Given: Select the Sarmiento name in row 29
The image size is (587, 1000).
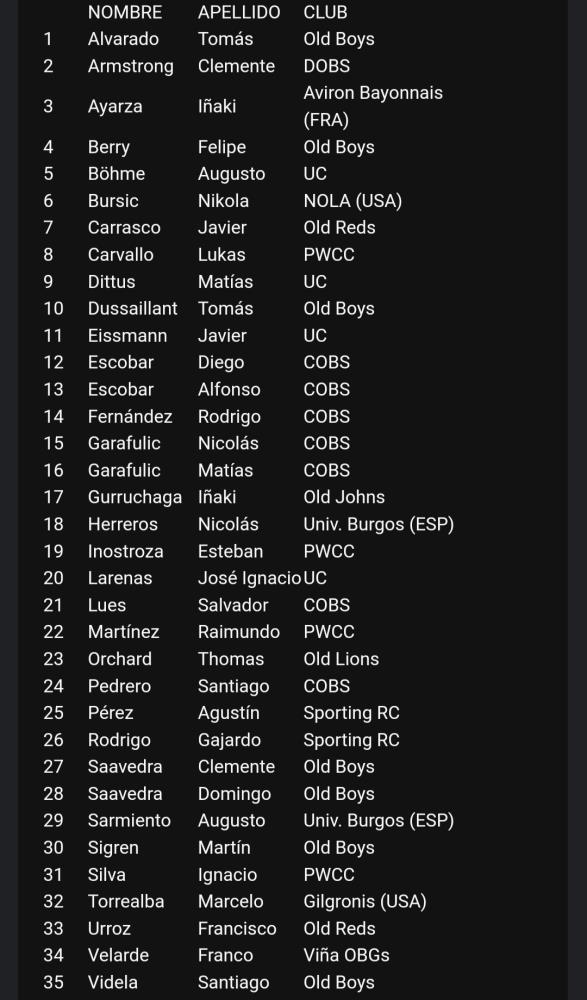Looking at the screenshot, I should 130,821.
